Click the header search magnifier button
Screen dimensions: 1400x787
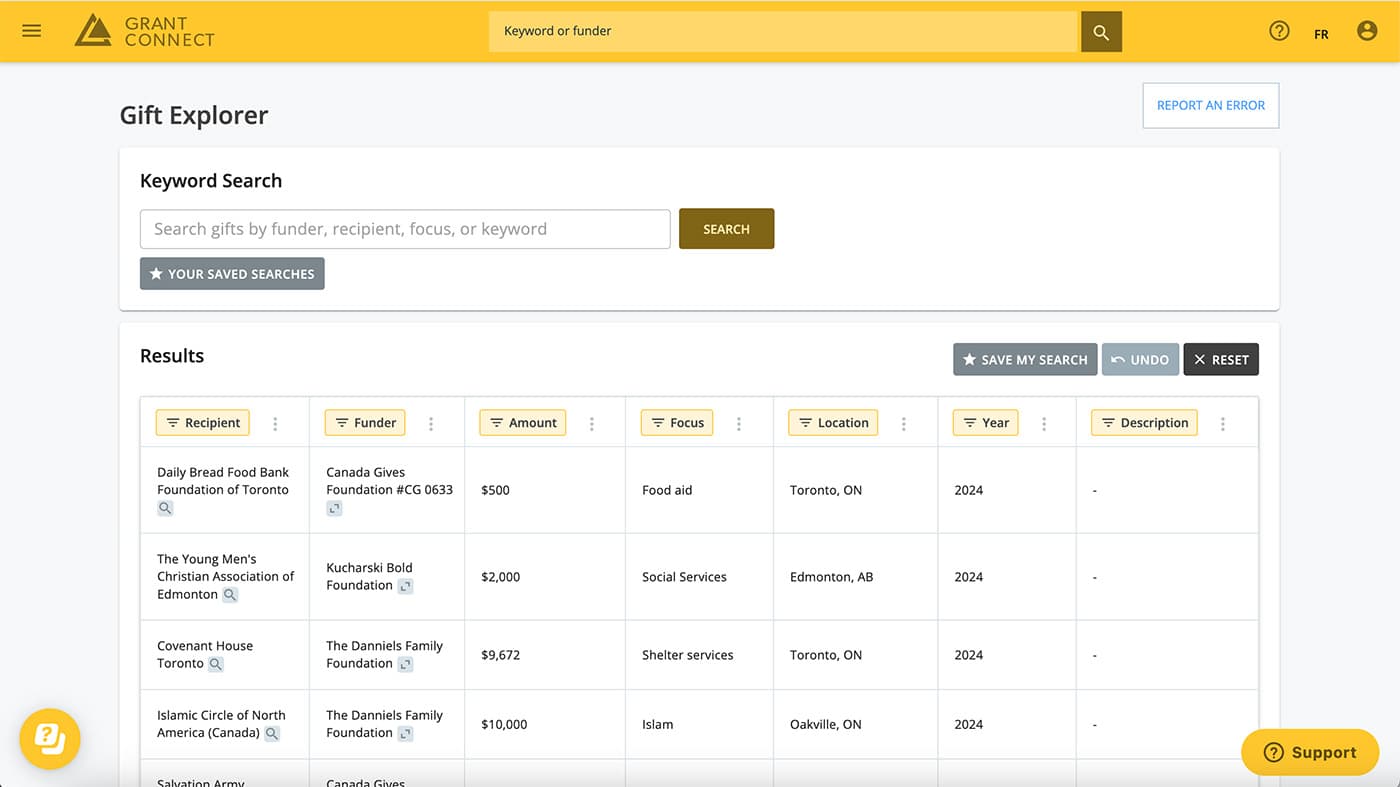coord(1101,32)
